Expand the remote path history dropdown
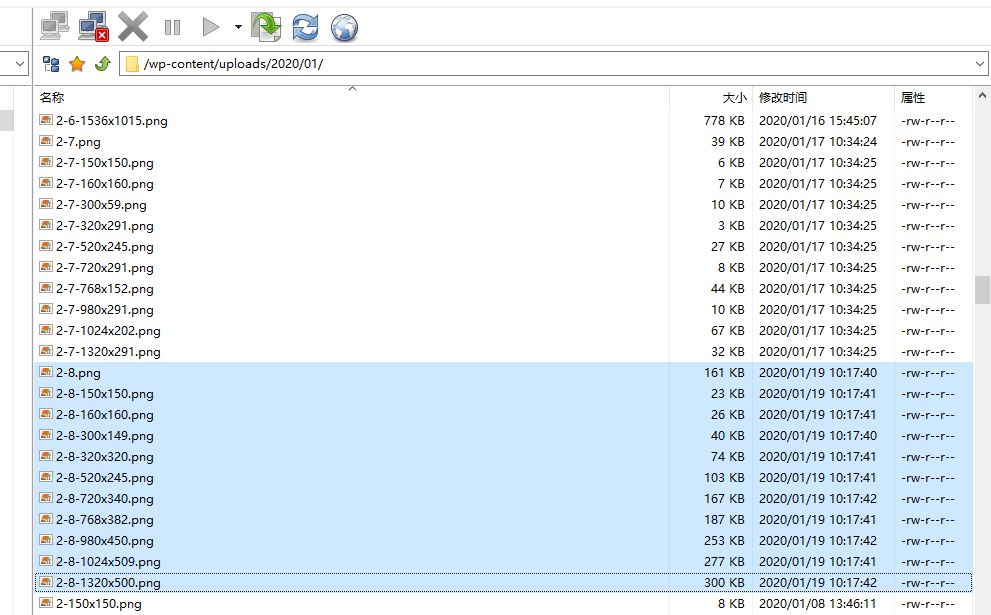Viewport: 991px width, 615px height. click(979, 64)
